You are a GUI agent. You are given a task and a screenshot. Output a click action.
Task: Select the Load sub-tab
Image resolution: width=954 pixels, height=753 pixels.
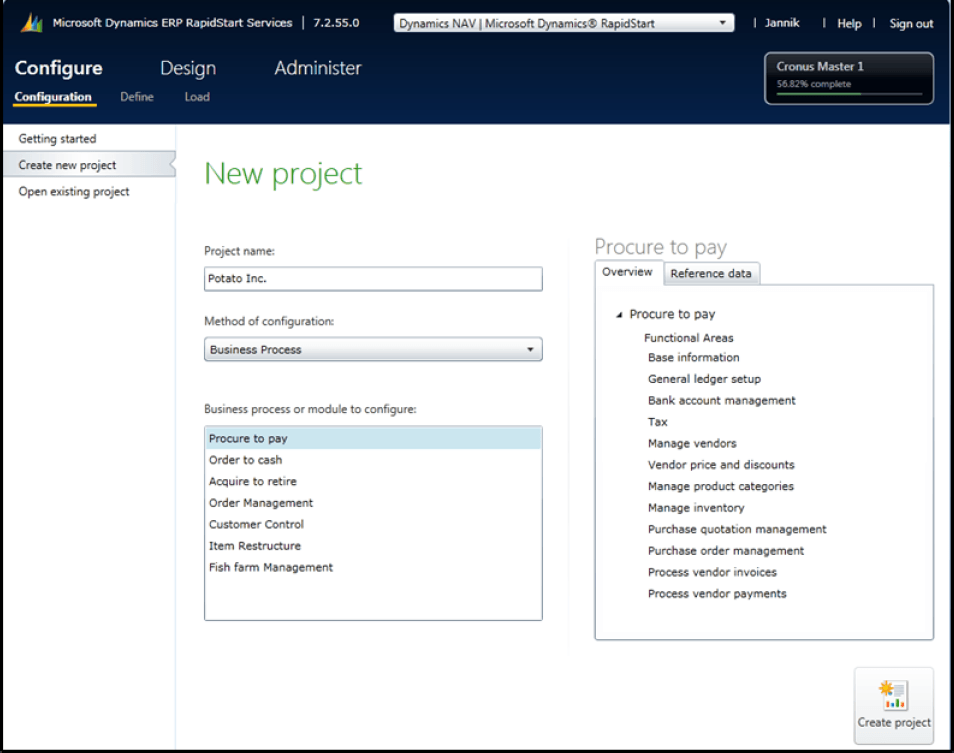pyautogui.click(x=197, y=97)
